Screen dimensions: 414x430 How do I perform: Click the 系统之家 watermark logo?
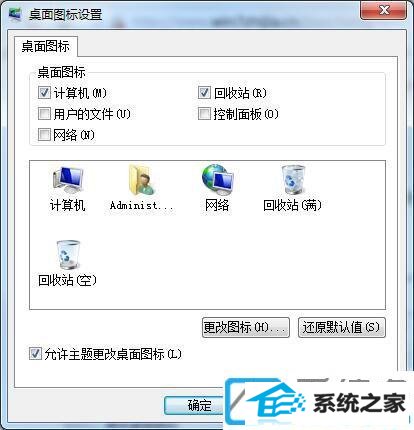click(317, 402)
